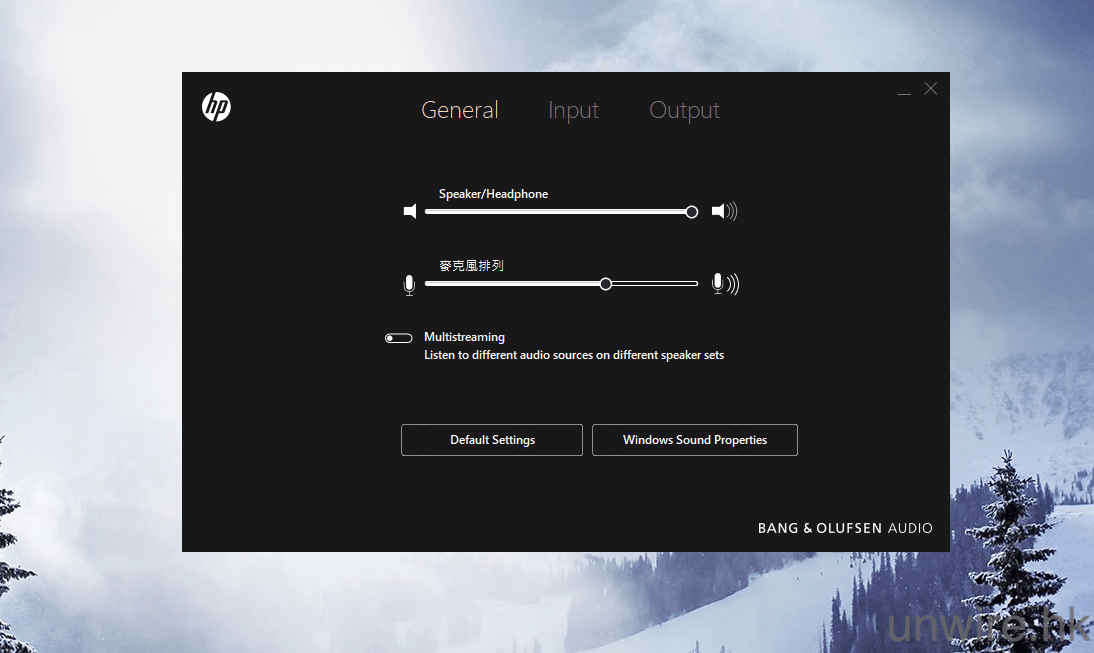
Task: Click the Speaker/Headphone volume slider handle
Action: pos(691,212)
